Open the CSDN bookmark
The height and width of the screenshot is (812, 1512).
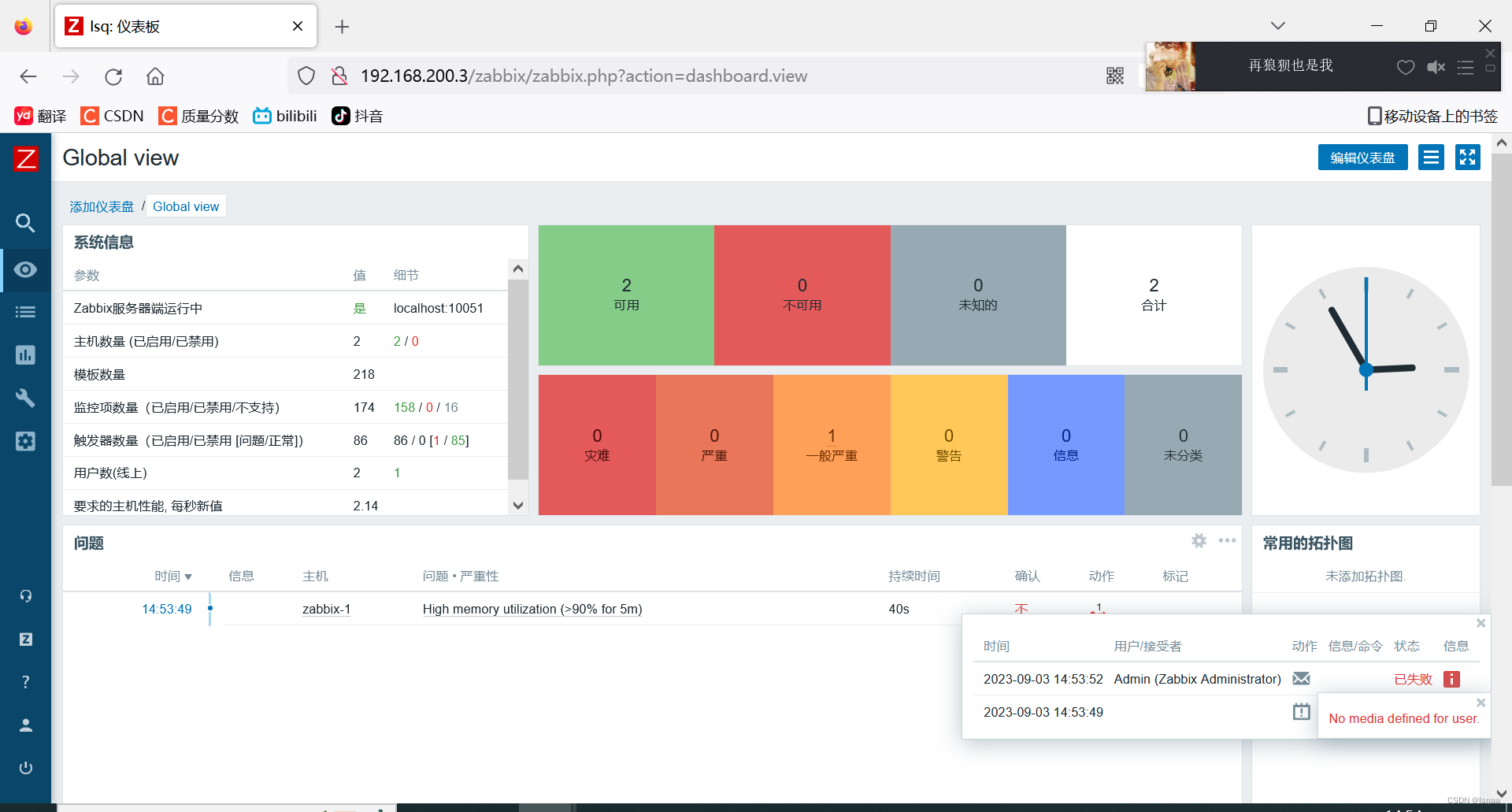point(112,116)
